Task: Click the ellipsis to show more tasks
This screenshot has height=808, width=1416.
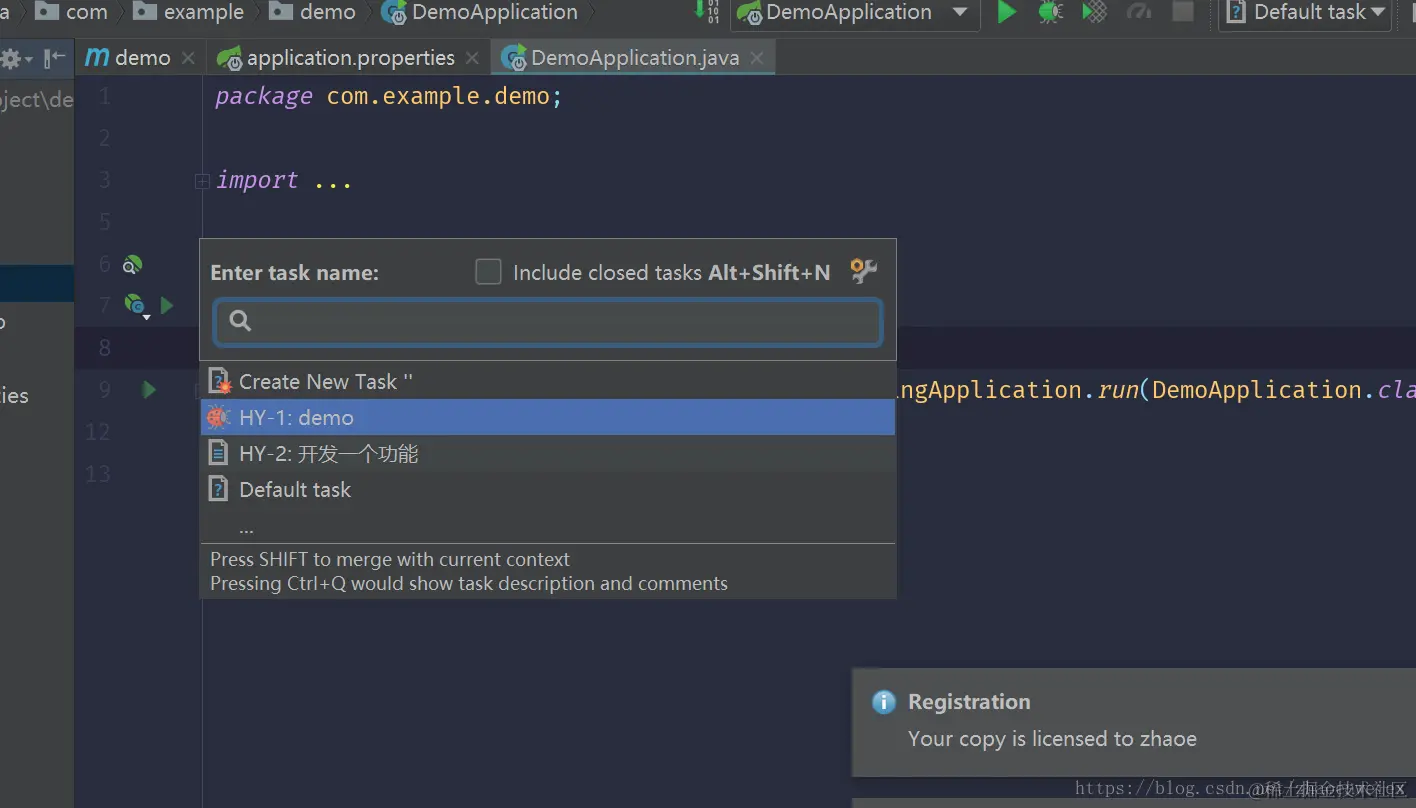Action: (x=246, y=527)
